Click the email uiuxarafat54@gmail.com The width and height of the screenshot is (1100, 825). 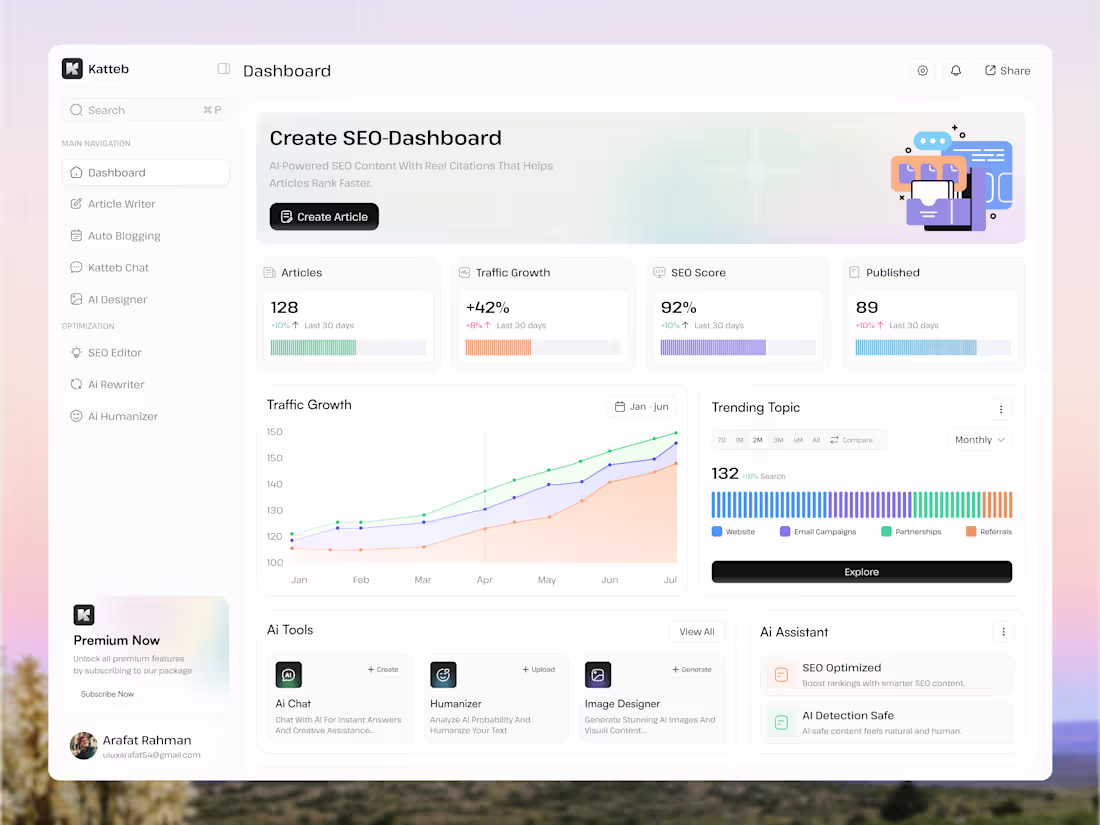[x=152, y=756]
